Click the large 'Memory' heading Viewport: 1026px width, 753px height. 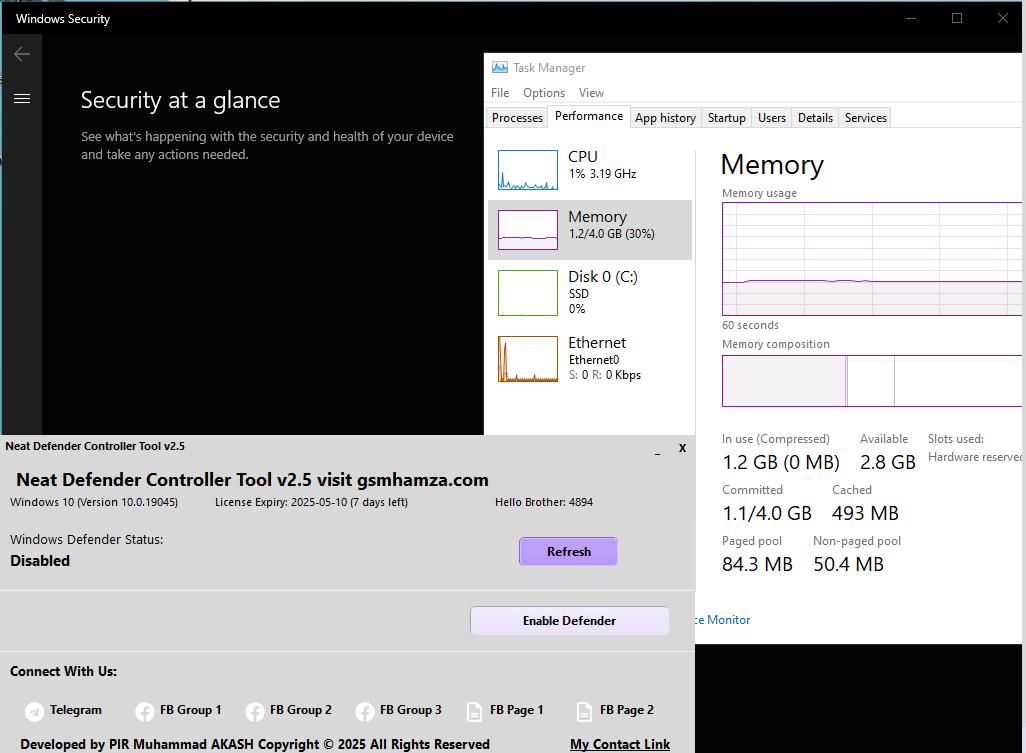(x=772, y=165)
